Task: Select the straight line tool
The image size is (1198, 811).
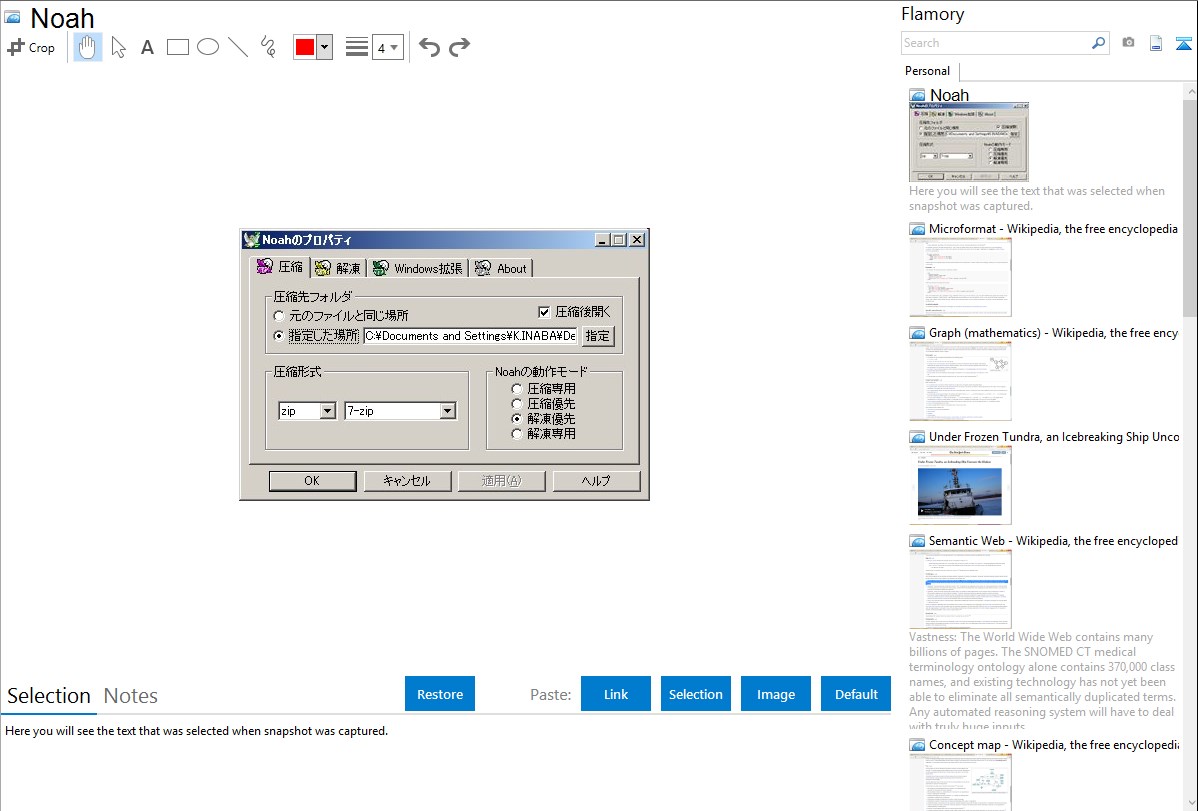Action: [x=238, y=47]
